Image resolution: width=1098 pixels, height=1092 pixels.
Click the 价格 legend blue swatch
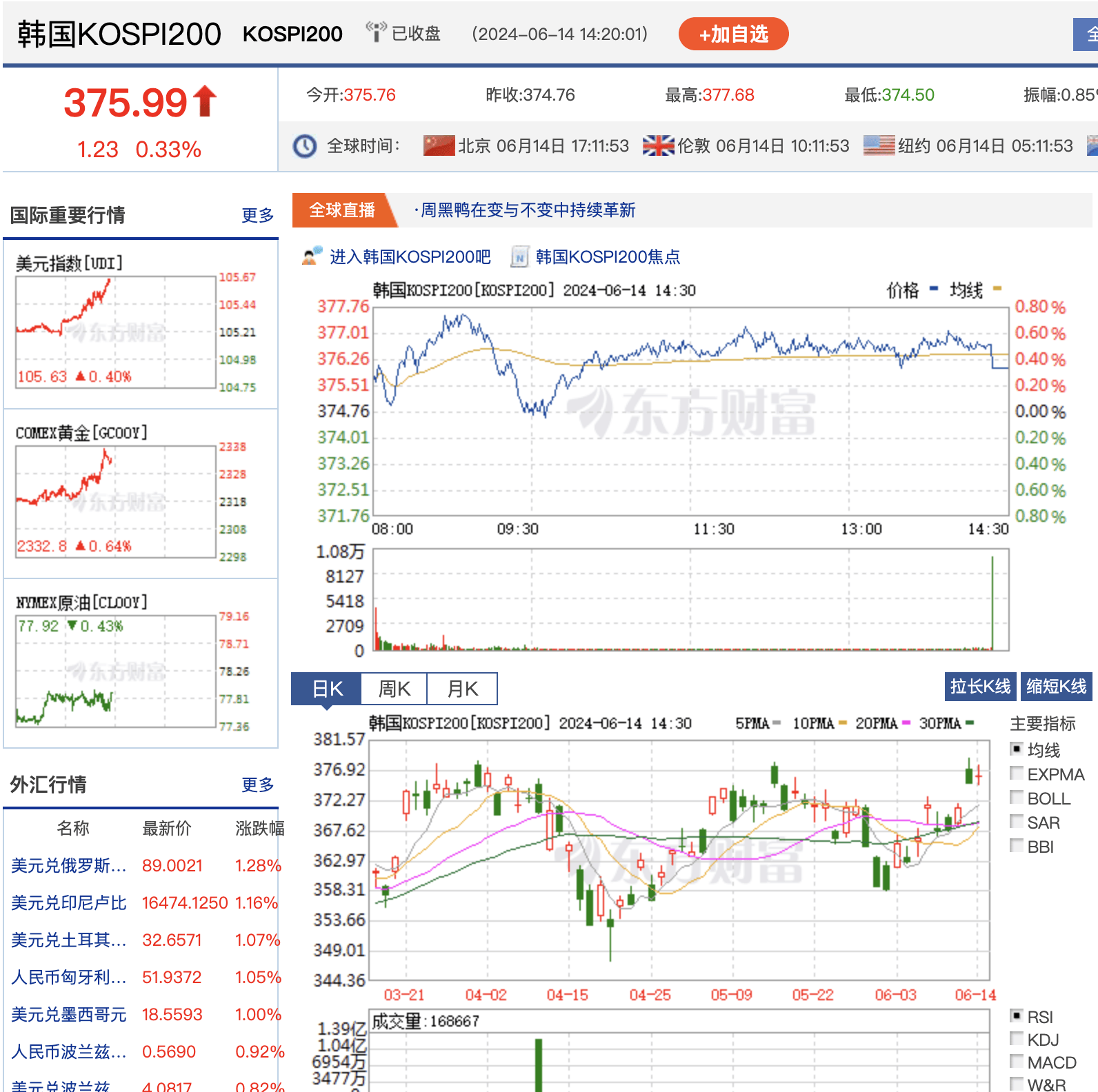coord(933,289)
